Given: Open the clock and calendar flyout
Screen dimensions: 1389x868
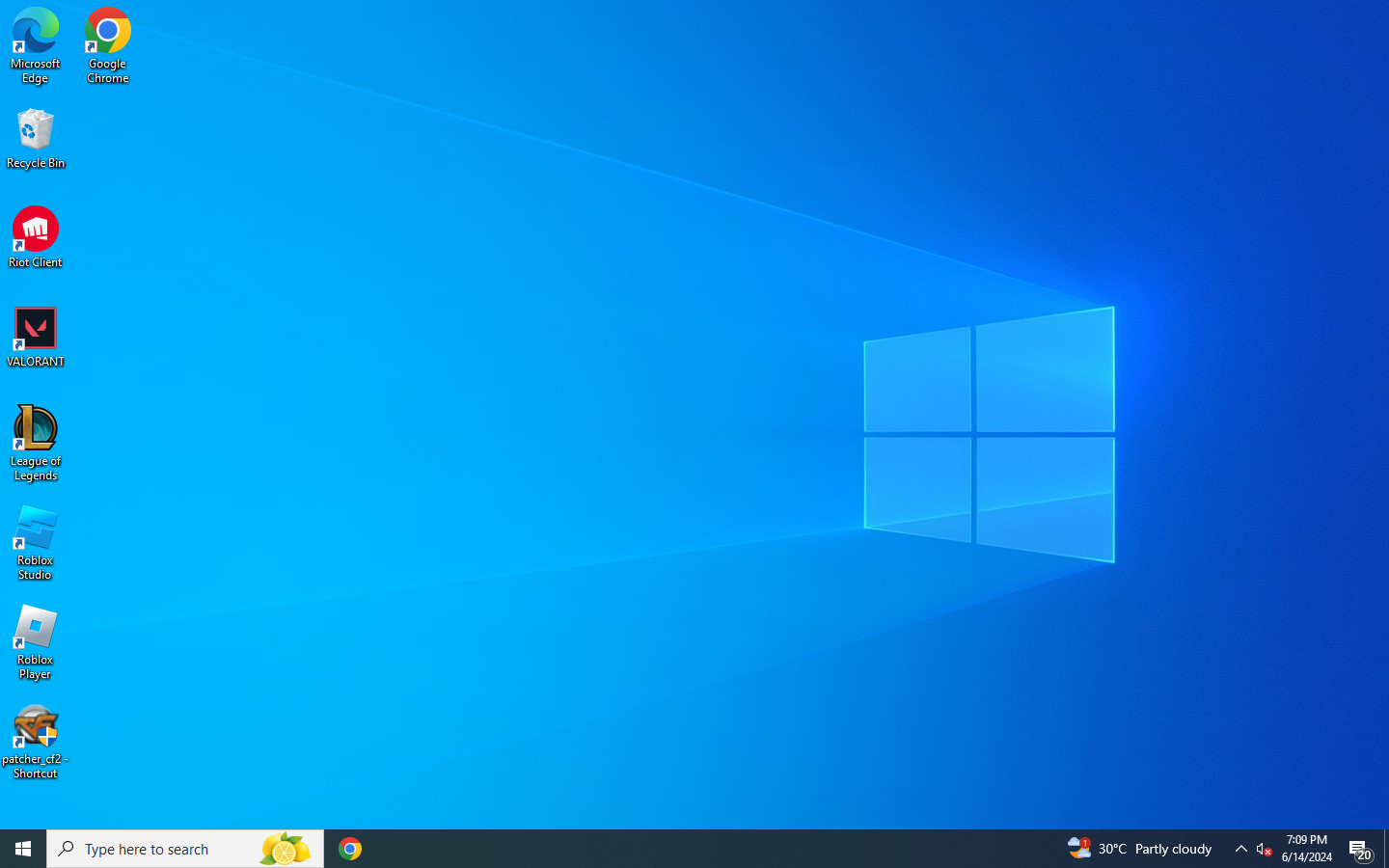Looking at the screenshot, I should tap(1306, 849).
